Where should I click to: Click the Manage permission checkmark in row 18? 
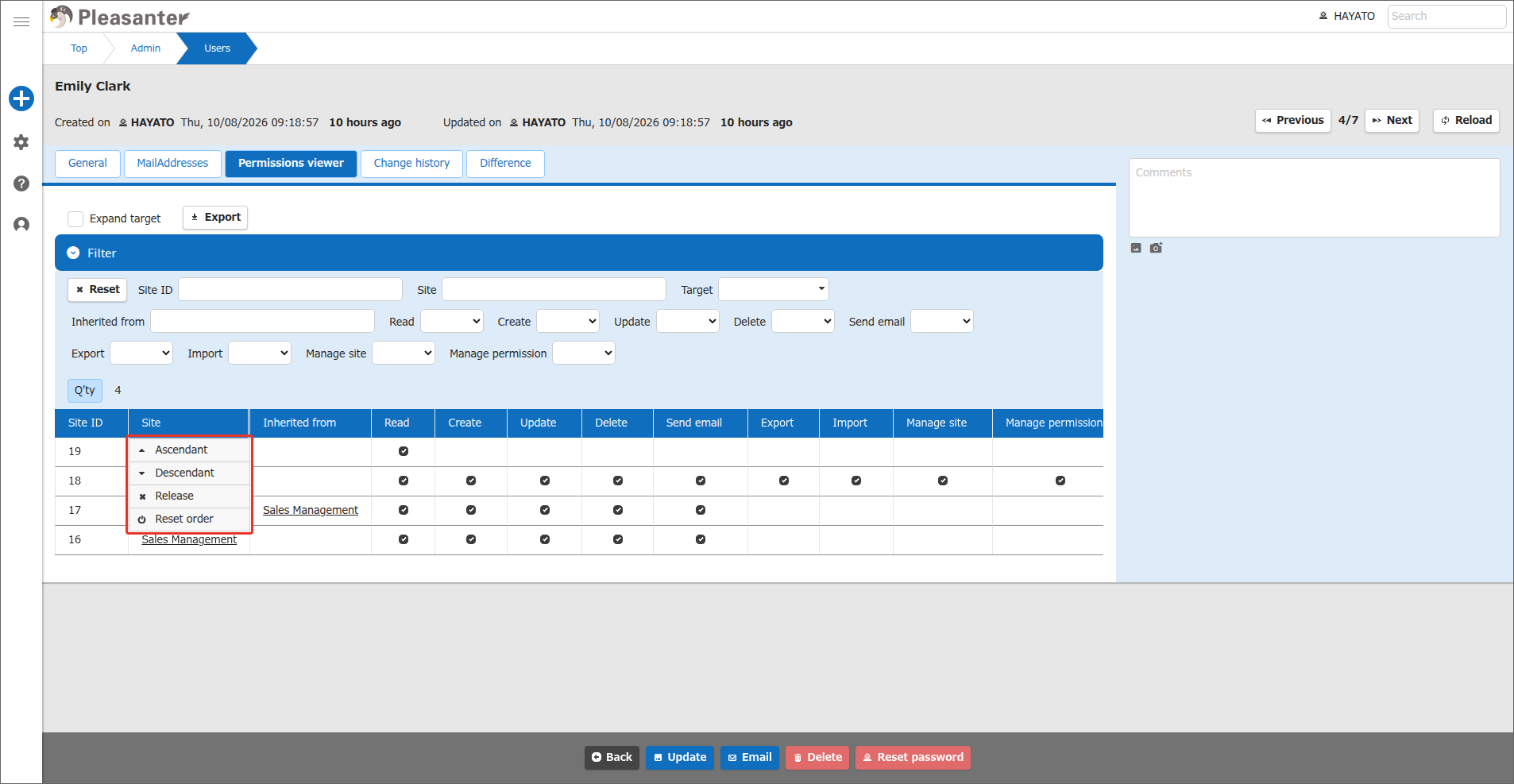click(x=1060, y=481)
